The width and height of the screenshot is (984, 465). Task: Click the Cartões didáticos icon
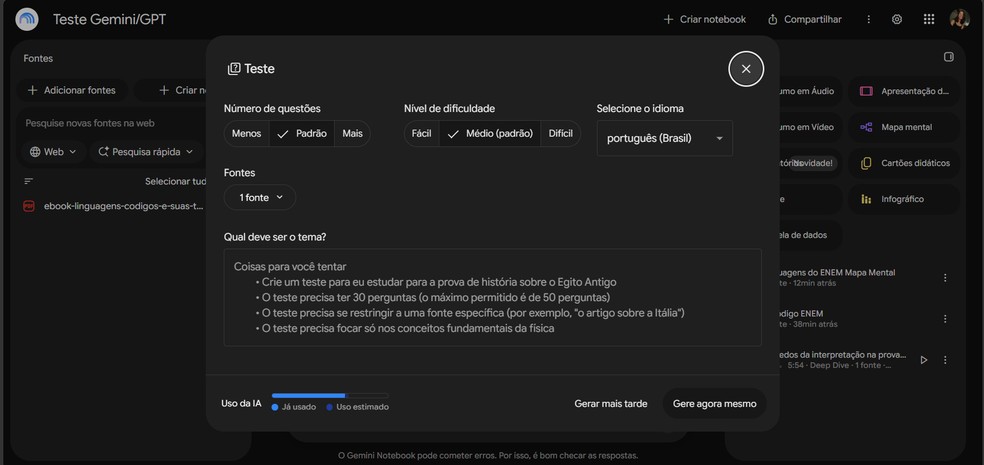[866, 163]
